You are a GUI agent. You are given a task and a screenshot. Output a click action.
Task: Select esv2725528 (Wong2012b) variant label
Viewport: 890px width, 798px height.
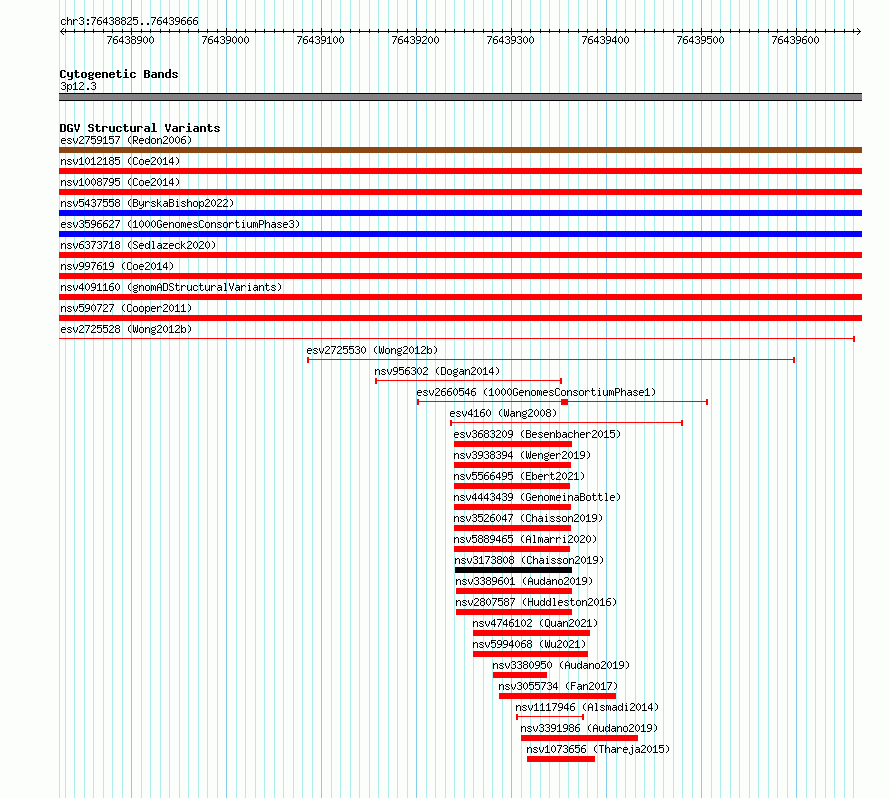coord(126,329)
